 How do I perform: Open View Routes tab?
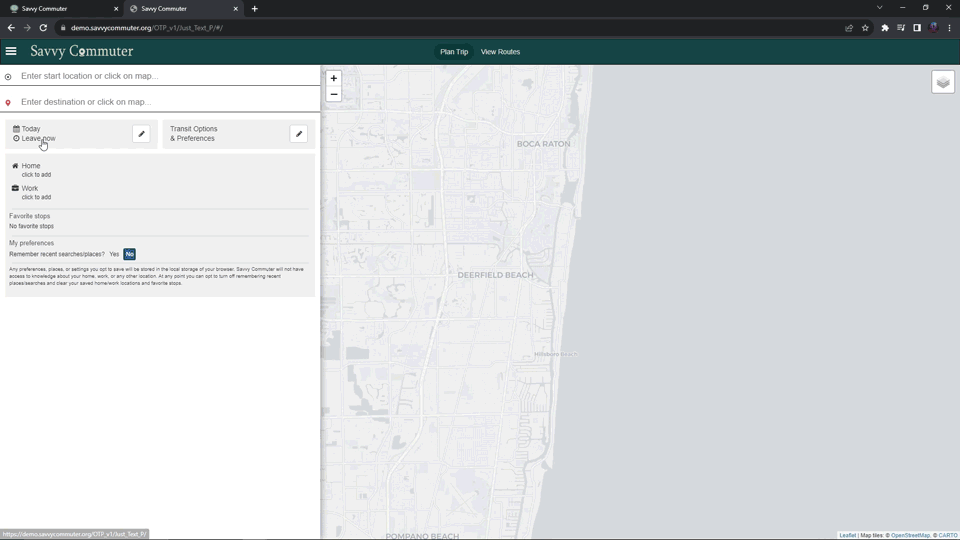click(x=500, y=52)
